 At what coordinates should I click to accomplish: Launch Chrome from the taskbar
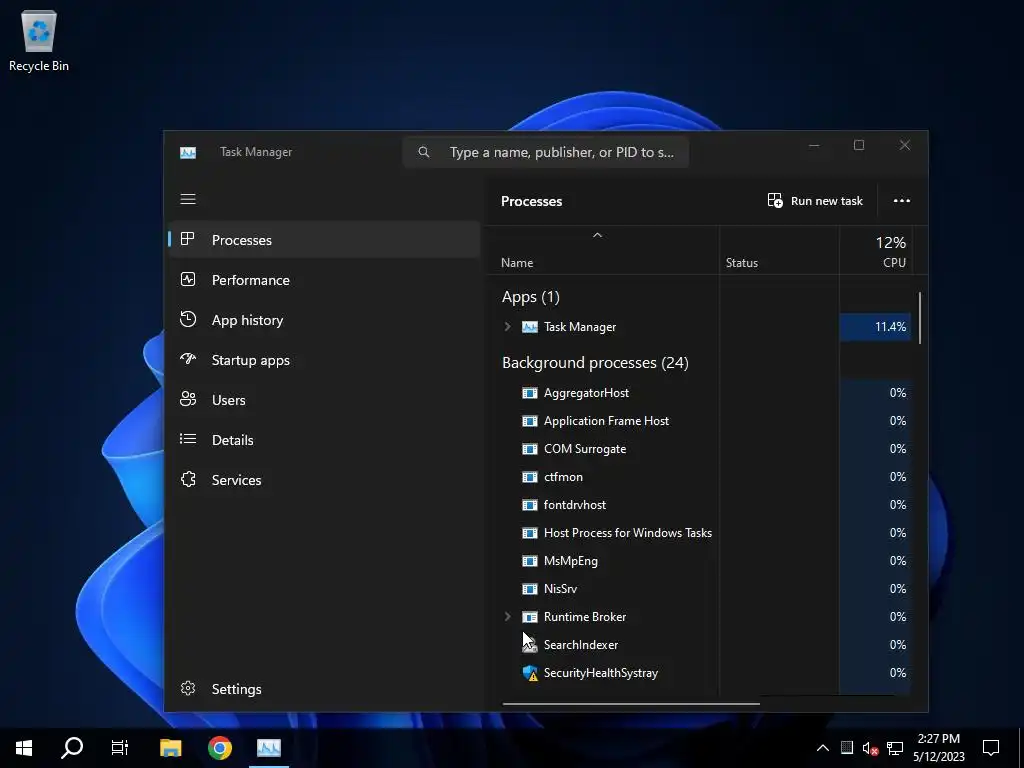[x=219, y=747]
